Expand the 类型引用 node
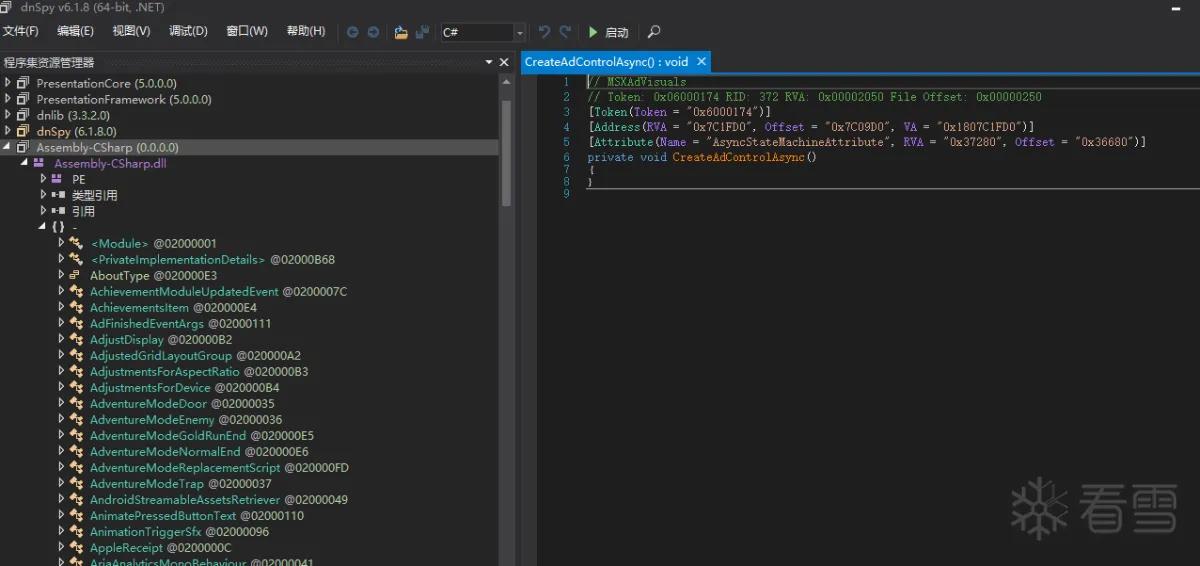 pyautogui.click(x=43, y=195)
